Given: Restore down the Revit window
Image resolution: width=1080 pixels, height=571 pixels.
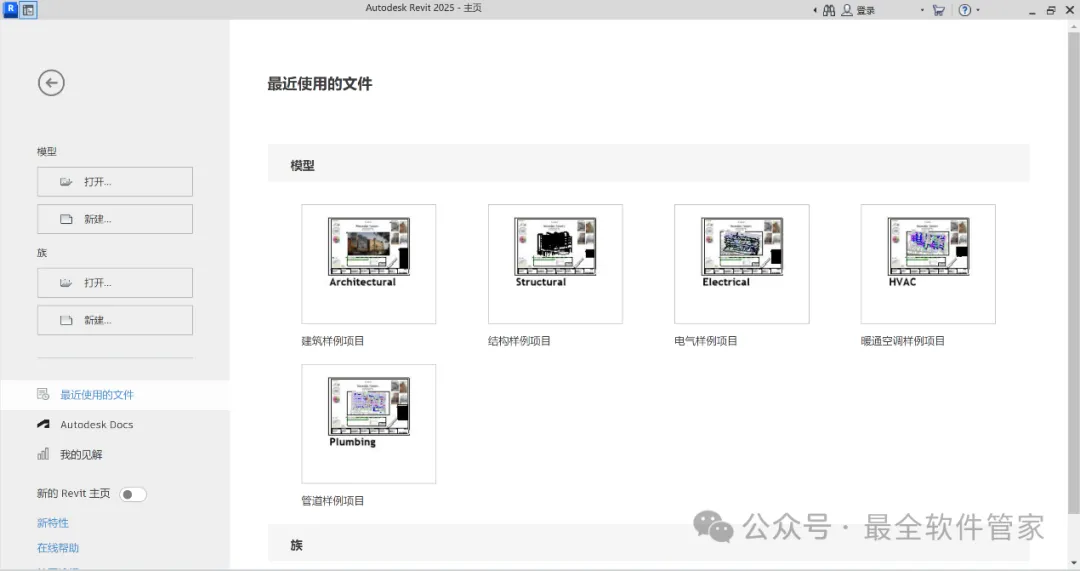Looking at the screenshot, I should (x=1051, y=10).
